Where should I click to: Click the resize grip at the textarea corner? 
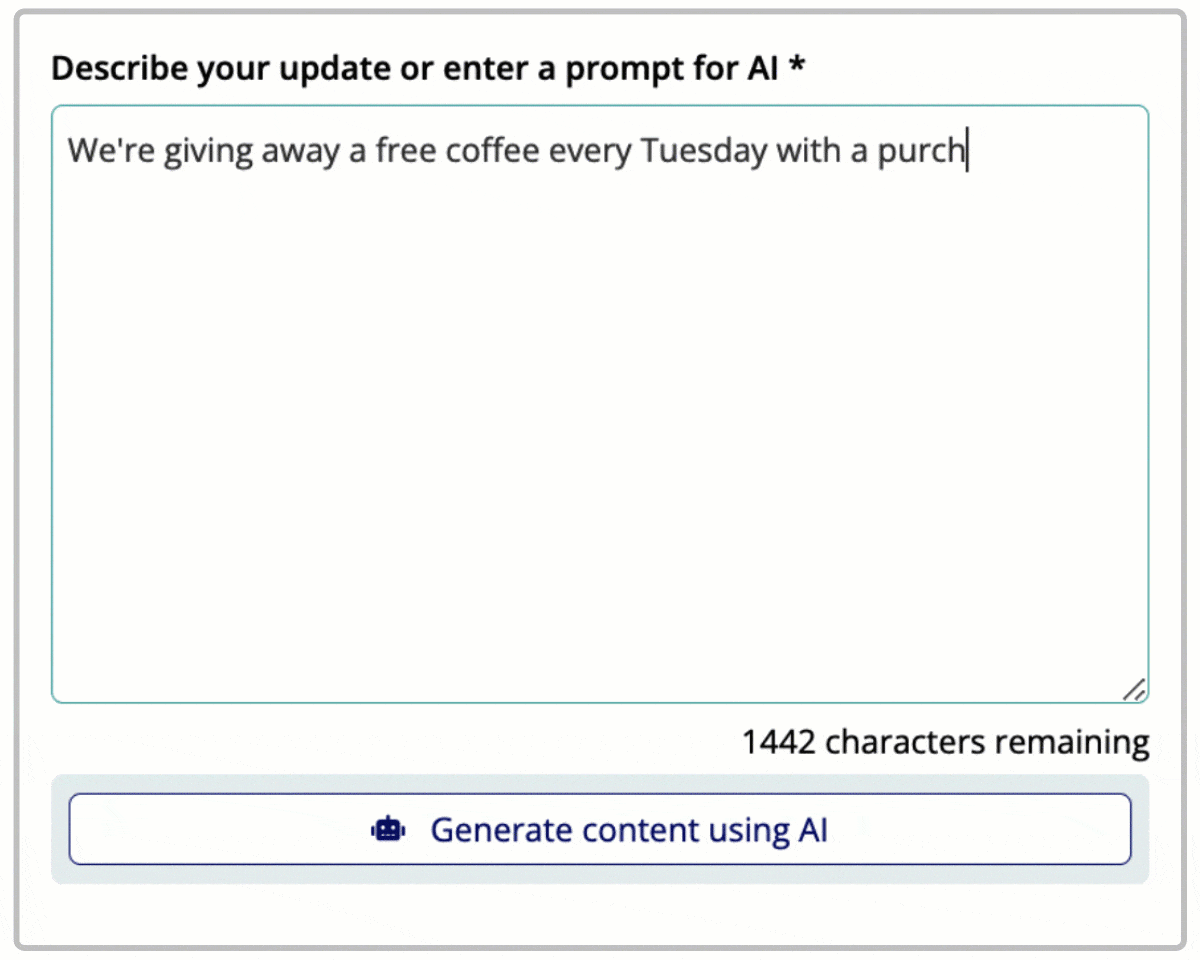[x=1135, y=688]
